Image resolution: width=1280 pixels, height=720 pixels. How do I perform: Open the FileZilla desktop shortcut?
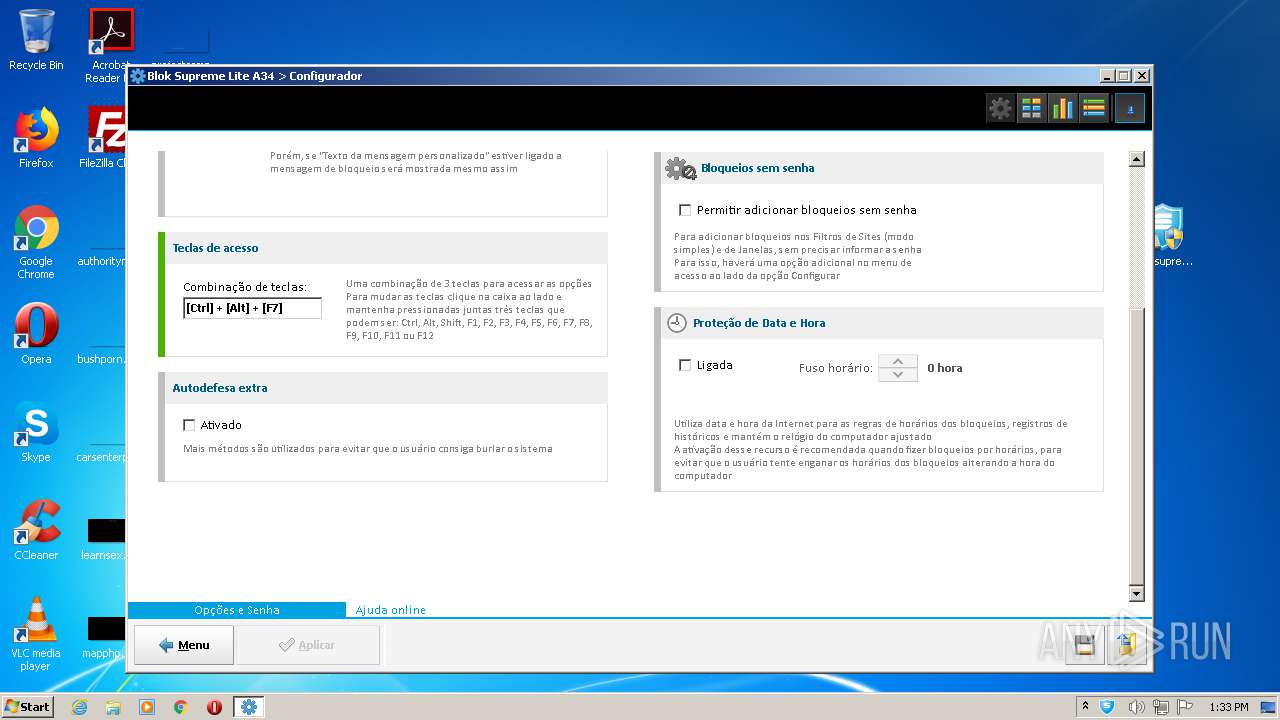pyautogui.click(x=107, y=138)
